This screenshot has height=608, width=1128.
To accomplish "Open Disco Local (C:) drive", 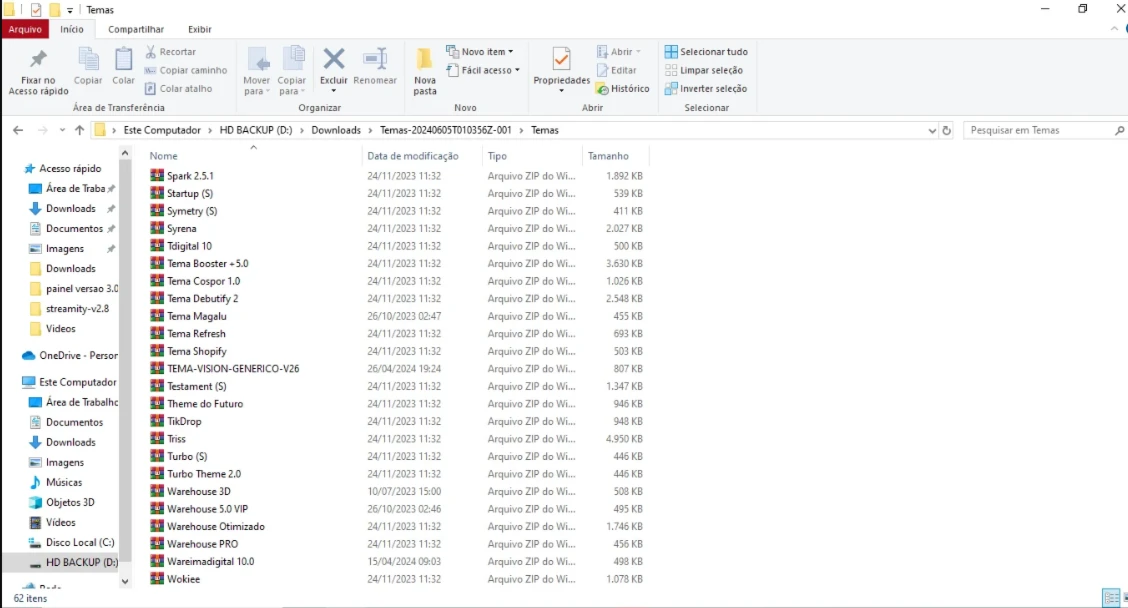I will coord(72,543).
